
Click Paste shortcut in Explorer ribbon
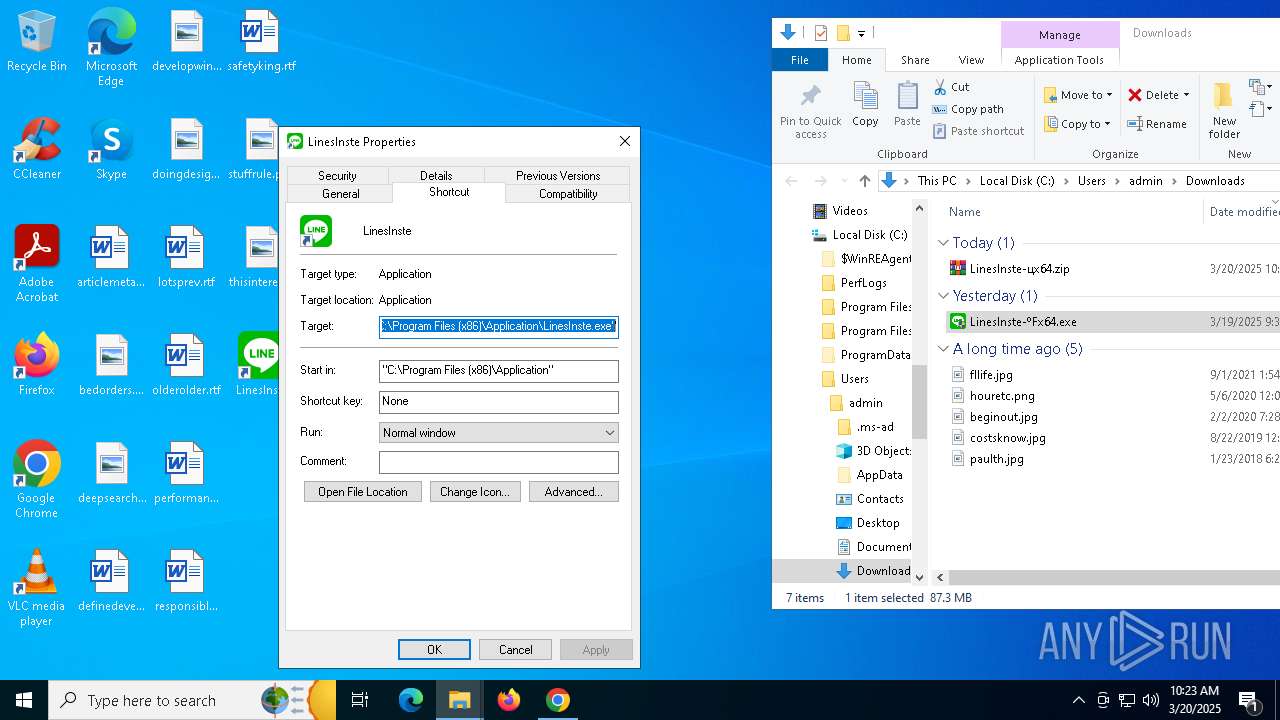click(x=979, y=131)
